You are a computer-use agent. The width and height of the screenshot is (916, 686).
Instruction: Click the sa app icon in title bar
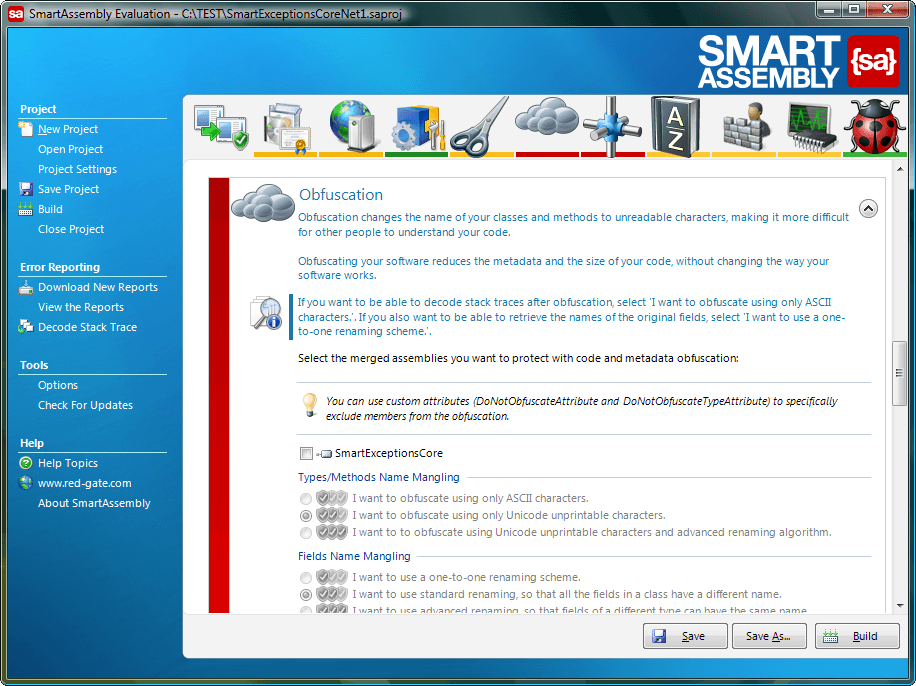coord(16,13)
